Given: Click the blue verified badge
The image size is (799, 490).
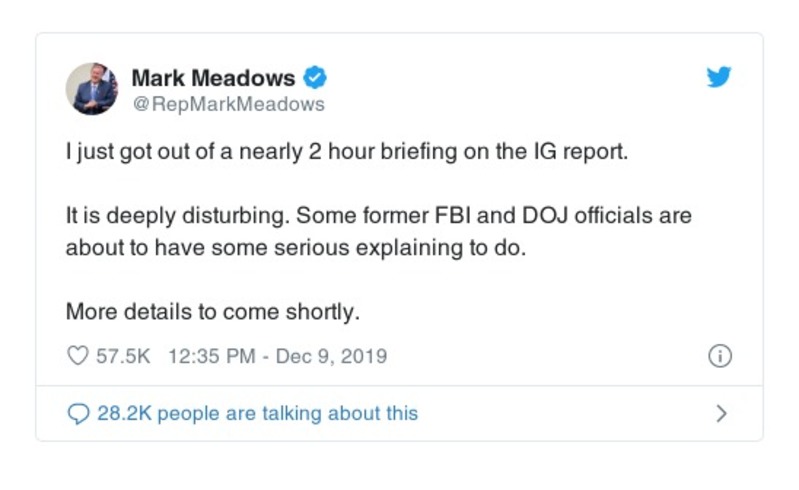Looking at the screenshot, I should [315, 77].
